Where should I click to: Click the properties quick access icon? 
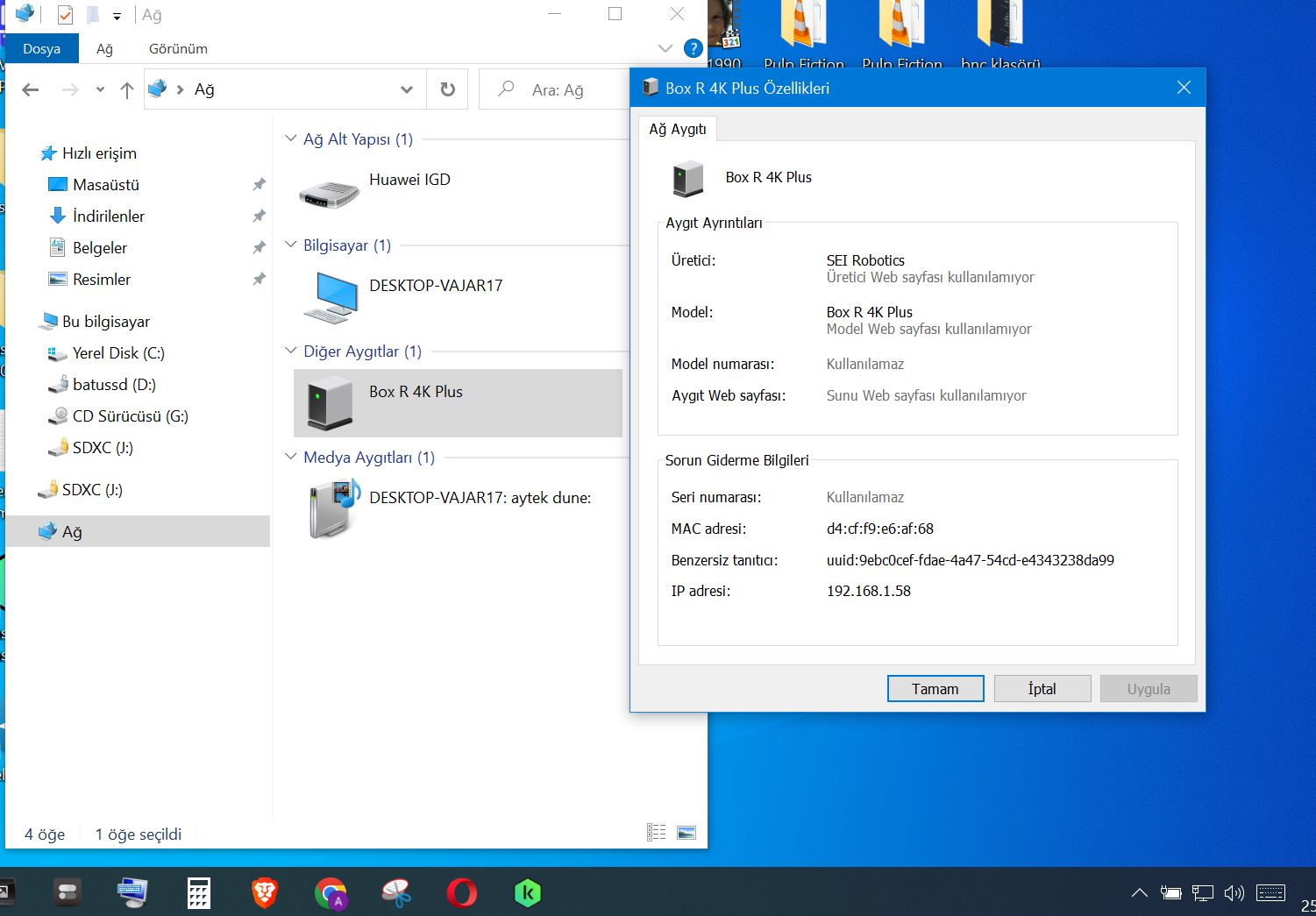[65, 15]
